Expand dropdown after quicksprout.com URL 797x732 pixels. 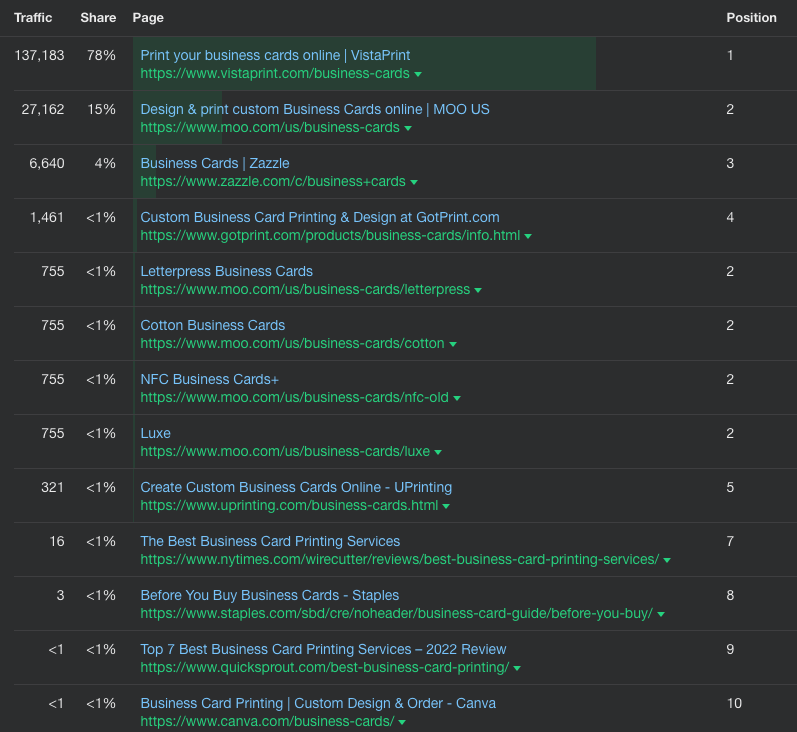click(x=517, y=668)
